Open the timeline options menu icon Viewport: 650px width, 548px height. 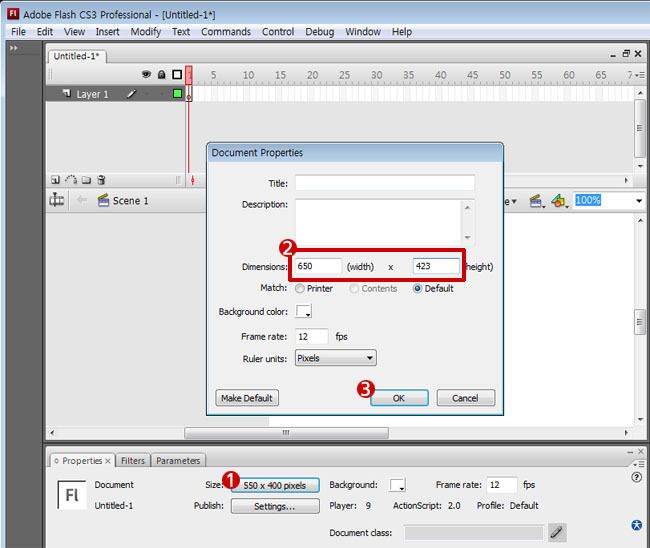click(x=640, y=75)
